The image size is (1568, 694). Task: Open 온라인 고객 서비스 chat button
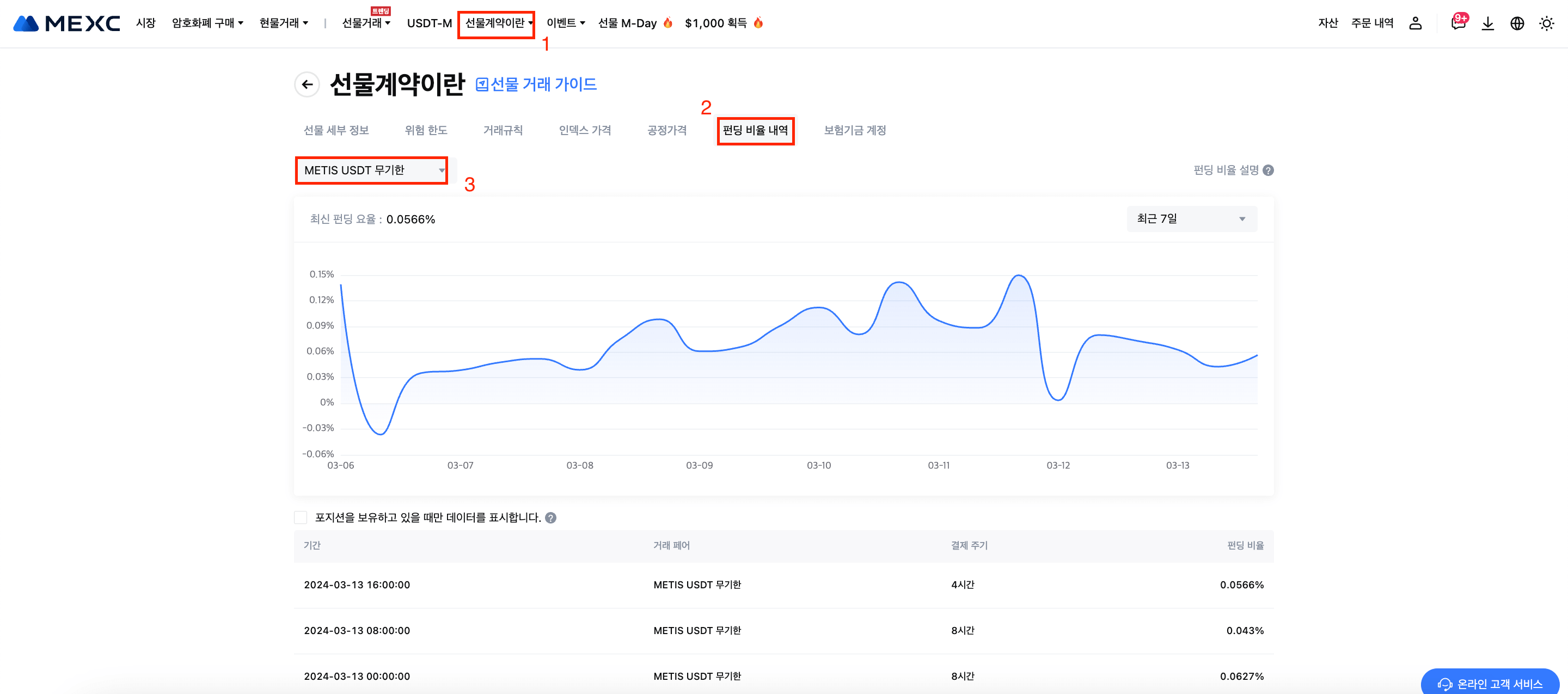click(x=1490, y=684)
